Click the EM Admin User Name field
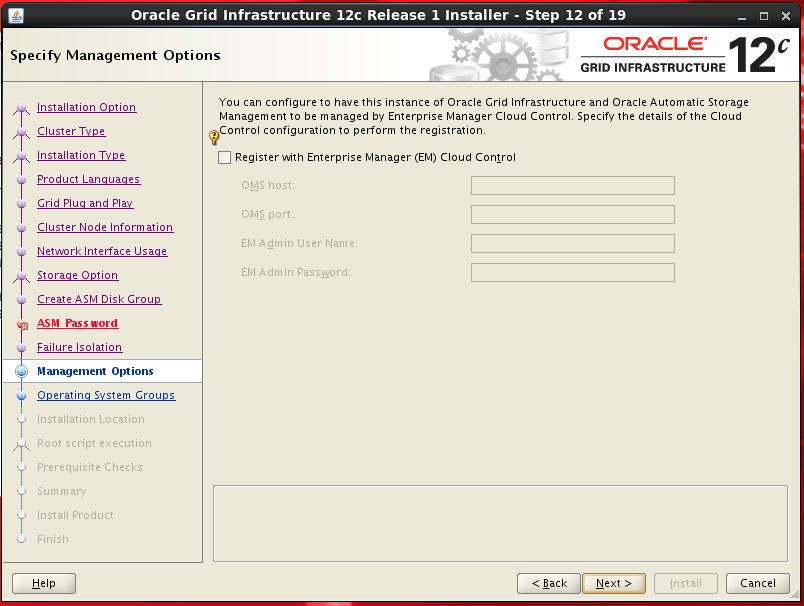This screenshot has width=804, height=606. point(573,244)
